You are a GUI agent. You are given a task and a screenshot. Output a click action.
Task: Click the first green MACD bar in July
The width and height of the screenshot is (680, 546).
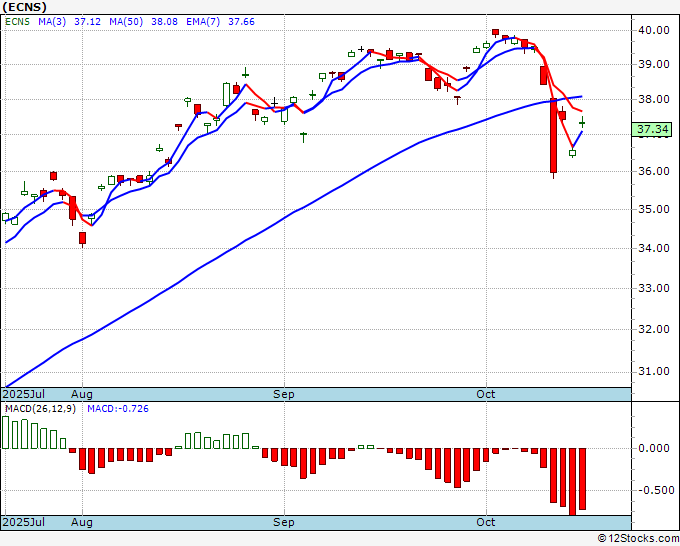[x=5, y=432]
